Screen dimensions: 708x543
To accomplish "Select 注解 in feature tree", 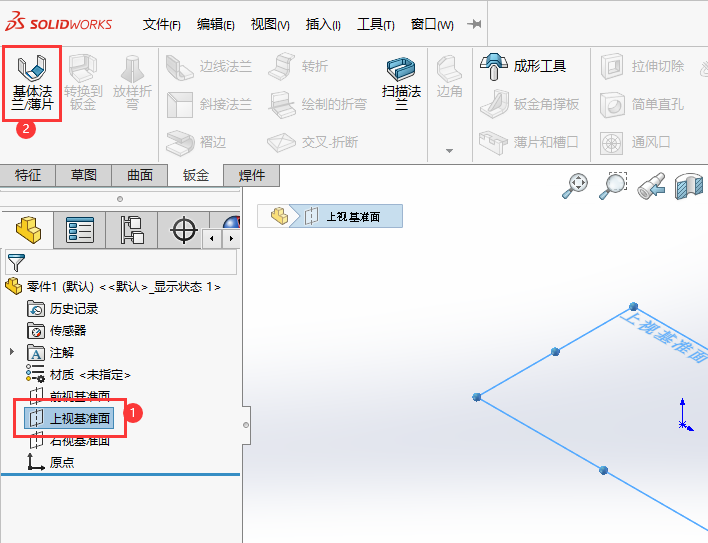I will (x=51, y=353).
